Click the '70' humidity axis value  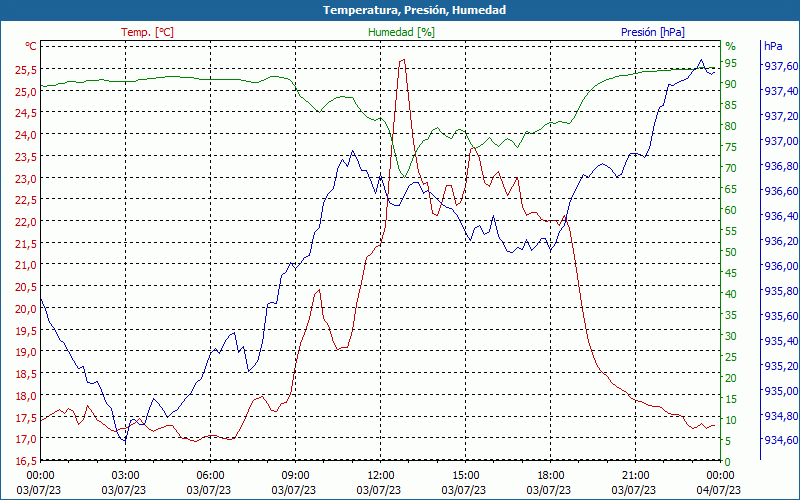[731, 168]
